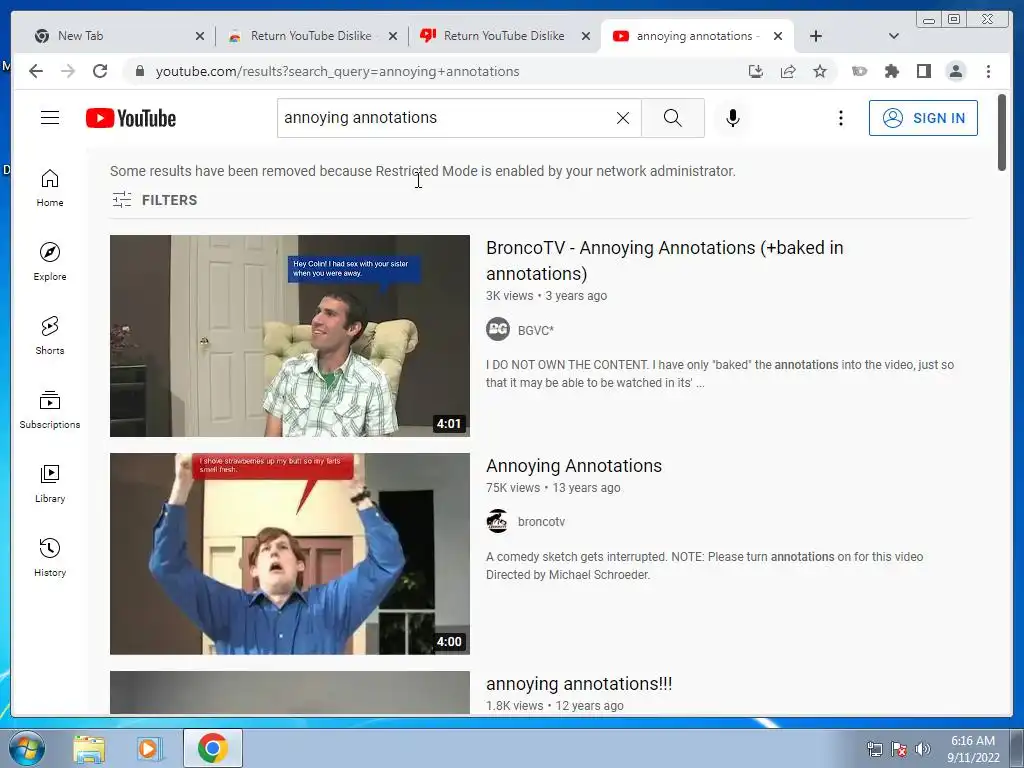Click the SIGN IN button

(x=923, y=118)
